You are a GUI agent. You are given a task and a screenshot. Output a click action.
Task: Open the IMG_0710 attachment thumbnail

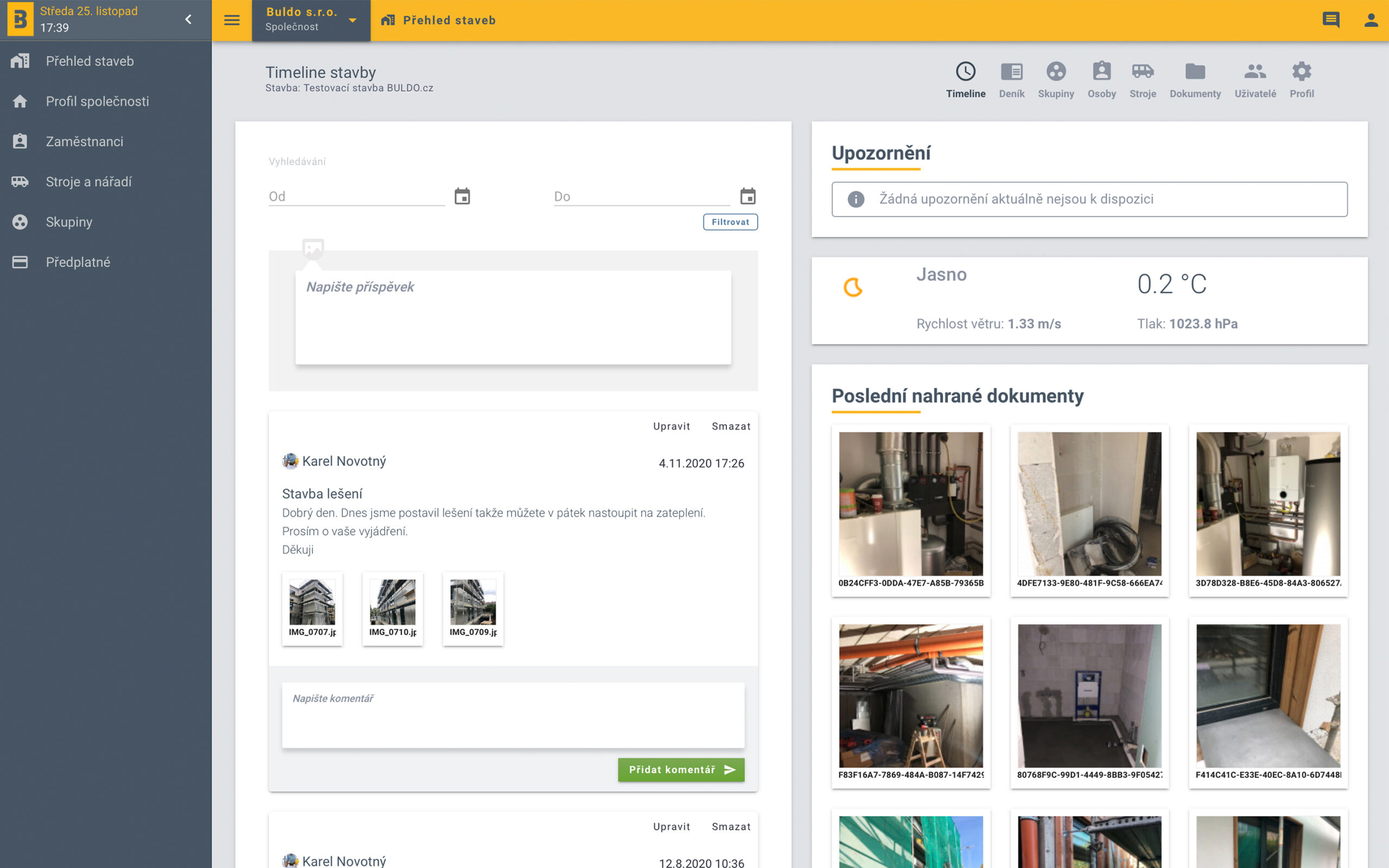pyautogui.click(x=393, y=609)
